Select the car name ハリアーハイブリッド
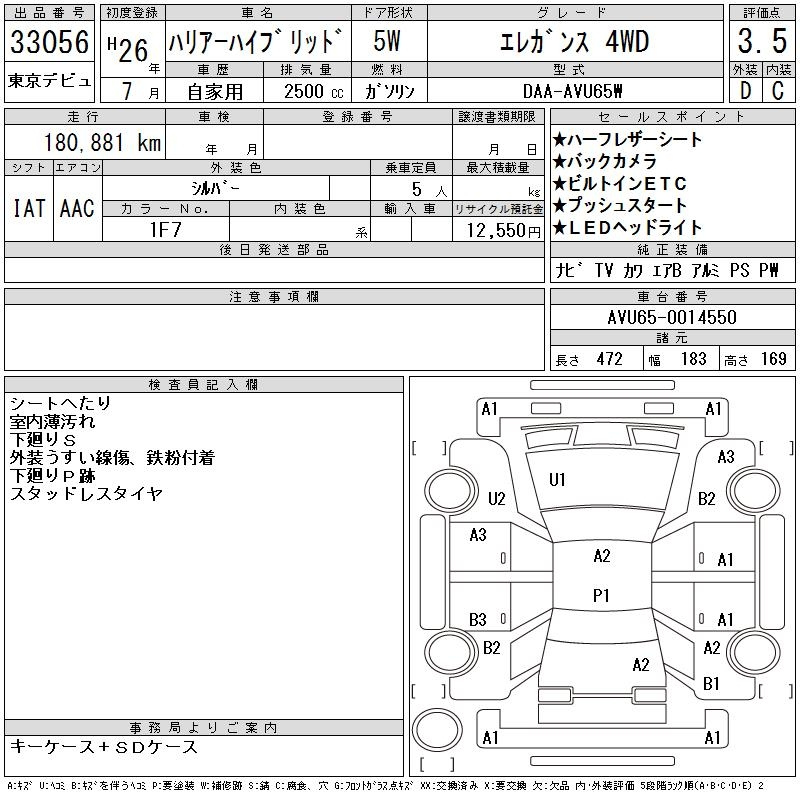This screenshot has width=800, height=800. pos(255,41)
